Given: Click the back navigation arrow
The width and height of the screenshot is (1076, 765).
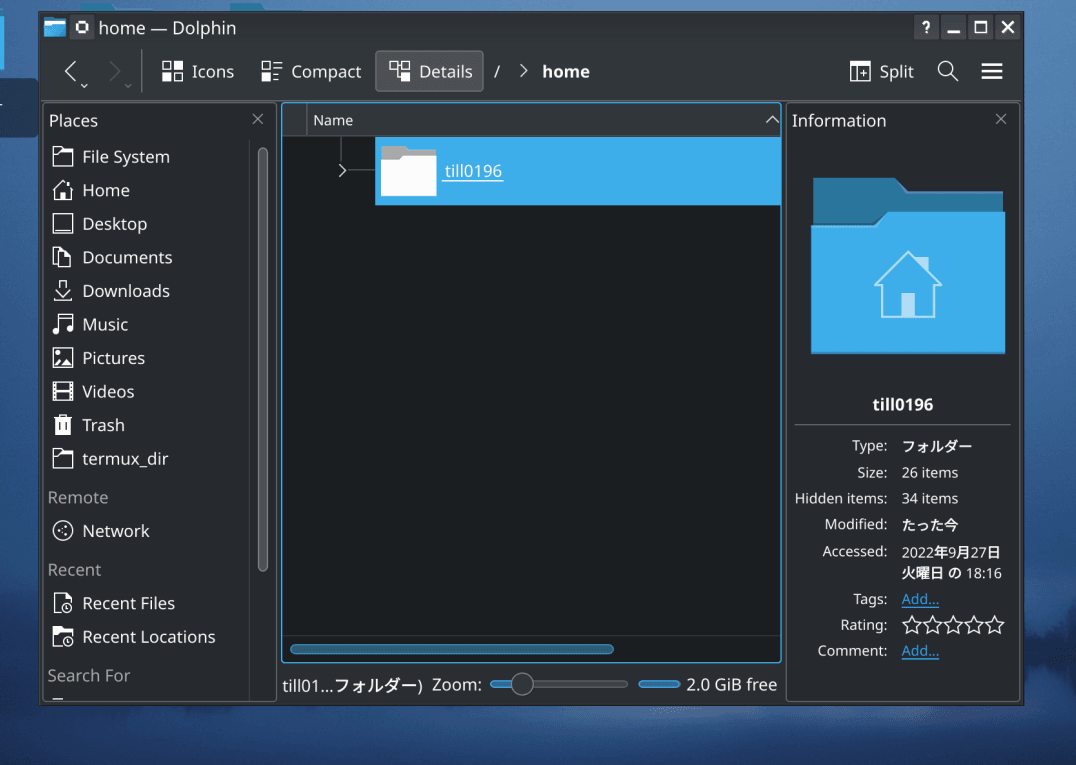Looking at the screenshot, I should tap(71, 71).
